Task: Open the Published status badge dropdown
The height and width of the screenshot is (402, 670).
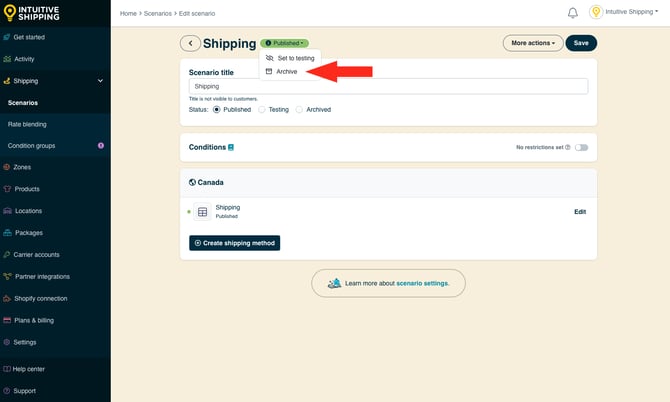Action: [284, 43]
